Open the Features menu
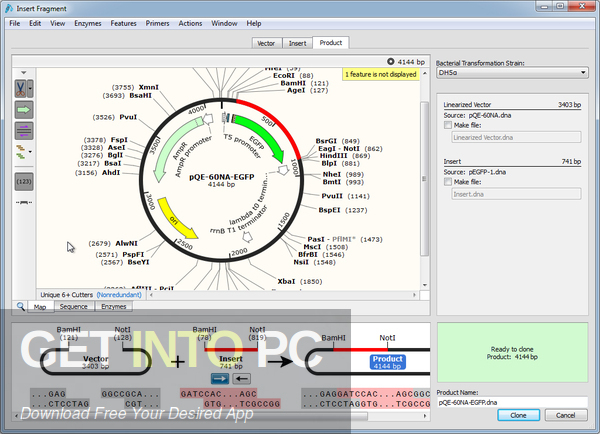Viewport: 600px width, 434px height. click(x=123, y=23)
